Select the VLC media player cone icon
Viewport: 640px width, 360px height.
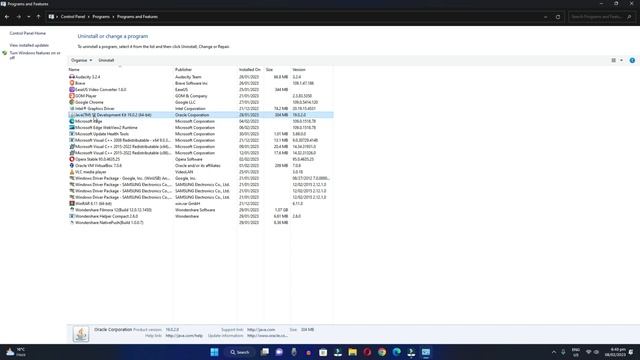pyautogui.click(x=72, y=172)
